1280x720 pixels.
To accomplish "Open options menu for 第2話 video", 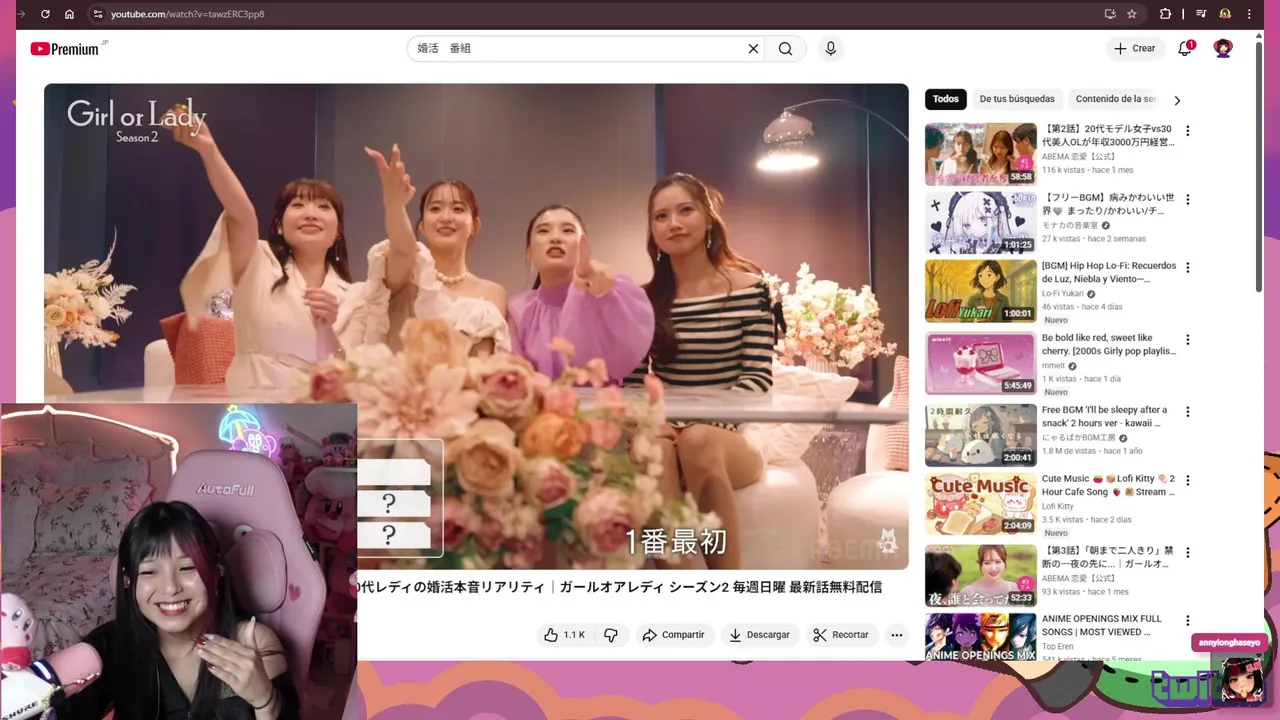I will pyautogui.click(x=1188, y=131).
